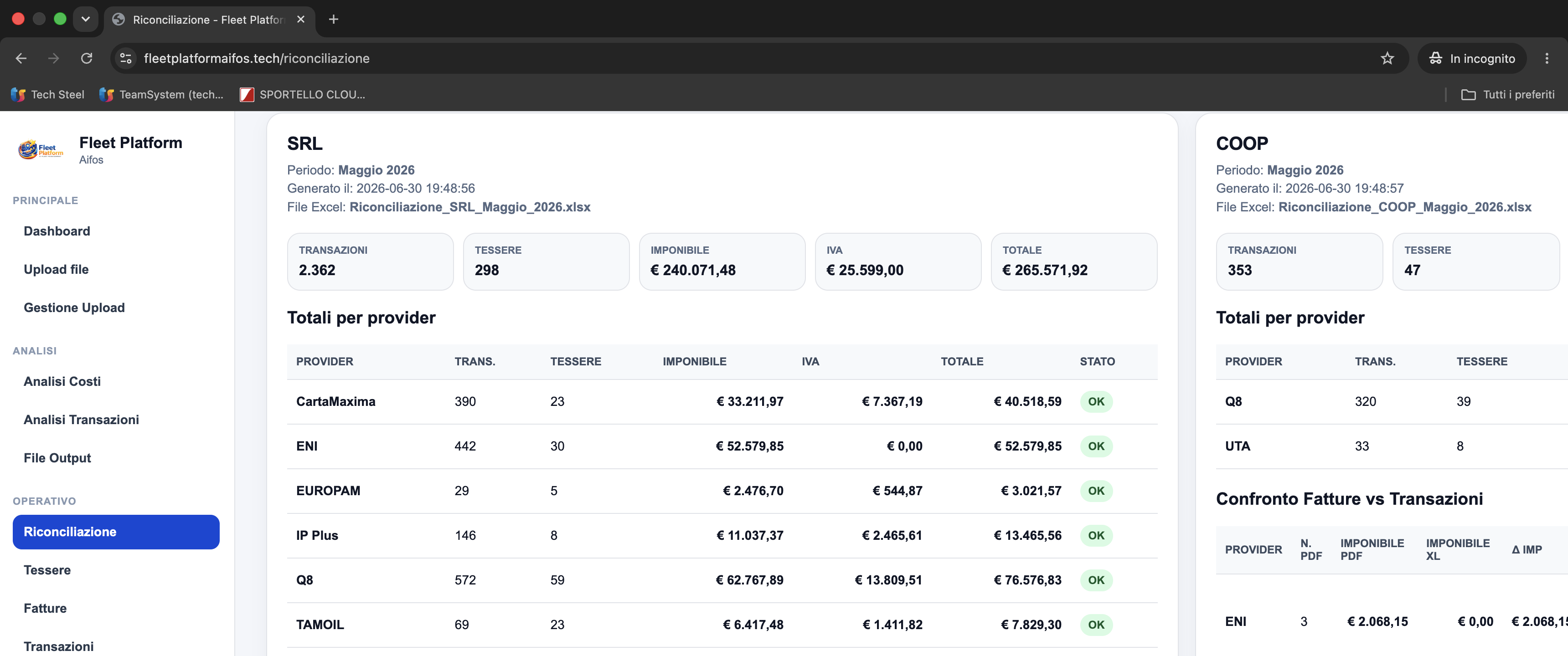Click the TAMOIL provider row name
Screen dimensions: 1568x656
click(320, 625)
